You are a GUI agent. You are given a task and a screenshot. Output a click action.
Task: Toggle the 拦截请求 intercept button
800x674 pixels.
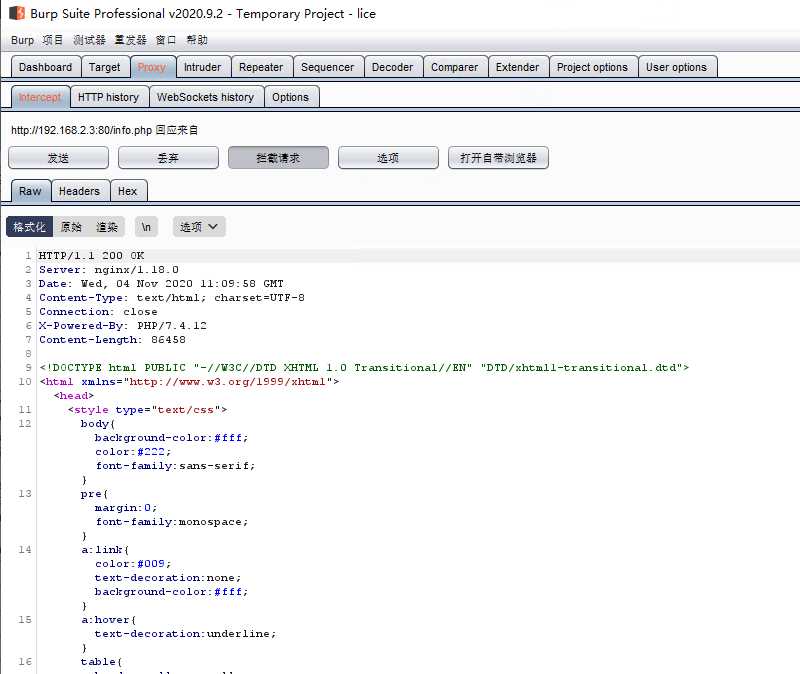tap(278, 158)
